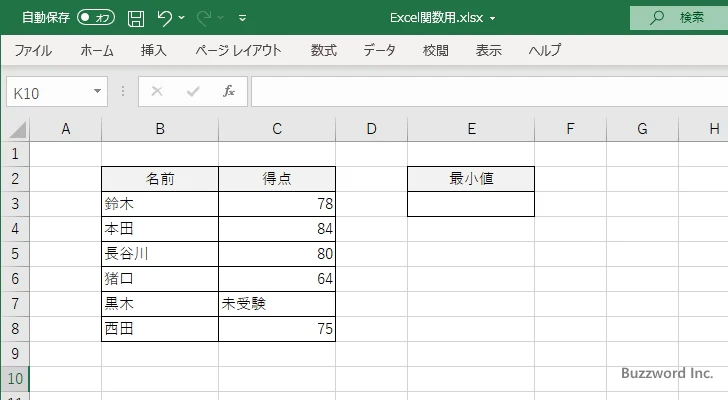Click the Save floppy disk icon

point(136,18)
